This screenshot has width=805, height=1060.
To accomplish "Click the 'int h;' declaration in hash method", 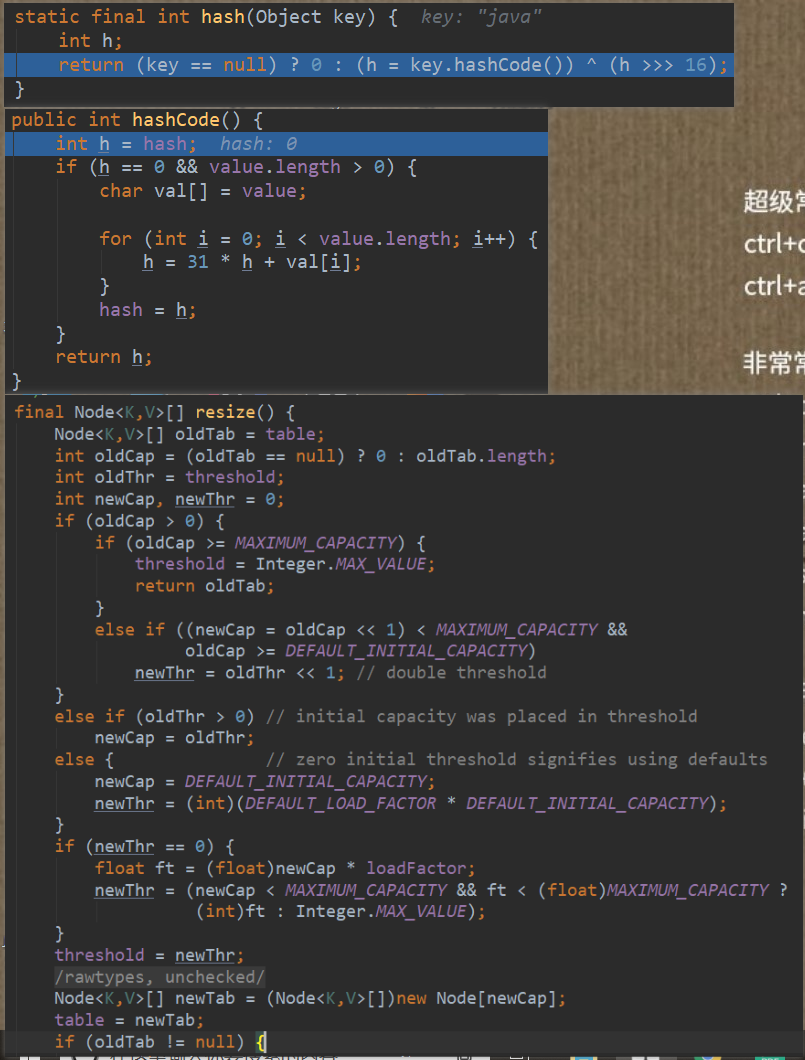I will pyautogui.click(x=90, y=41).
